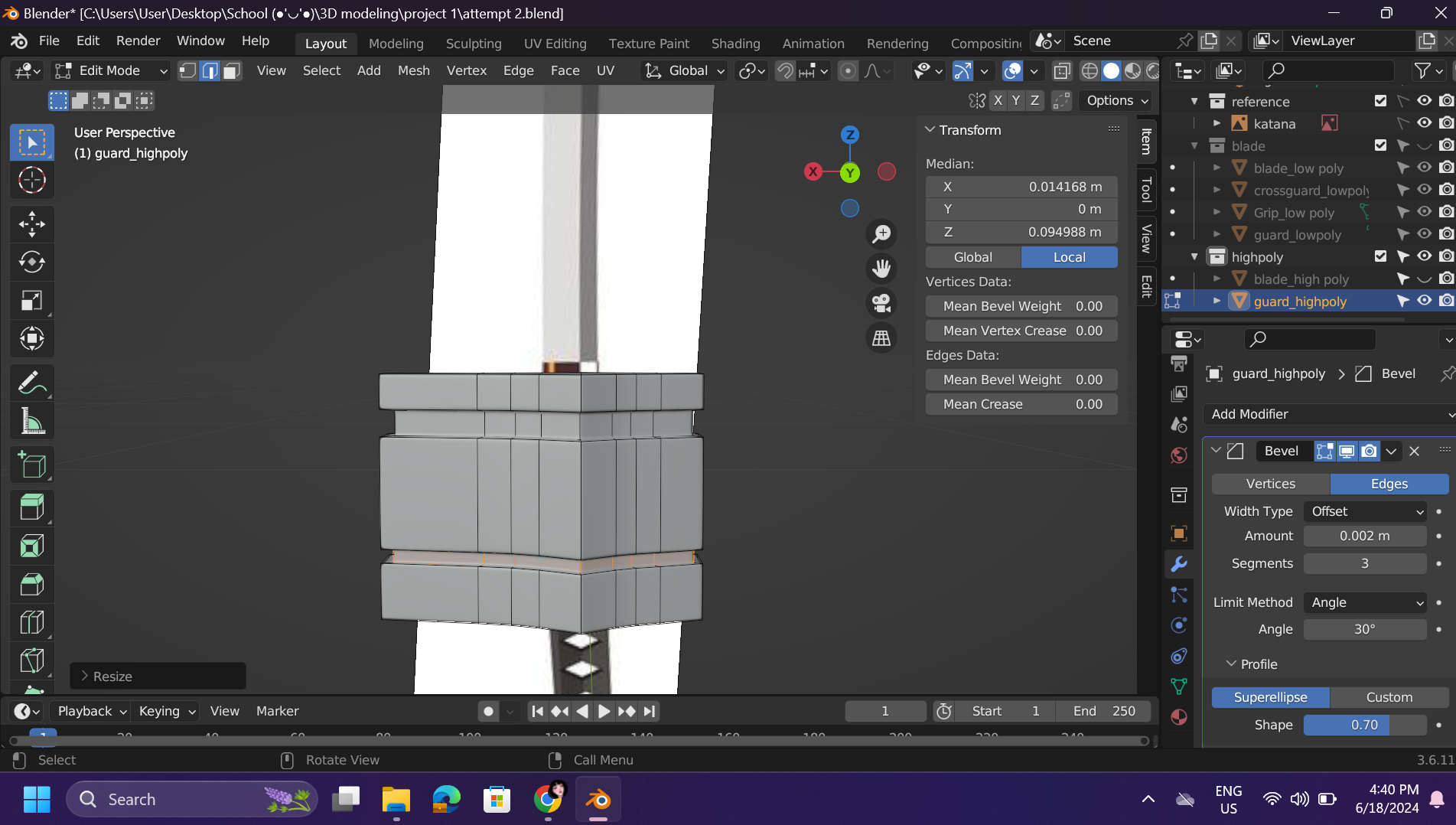Viewport: 1456px width, 825px height.
Task: Select the Loop Cut tool
Action: pos(32,622)
